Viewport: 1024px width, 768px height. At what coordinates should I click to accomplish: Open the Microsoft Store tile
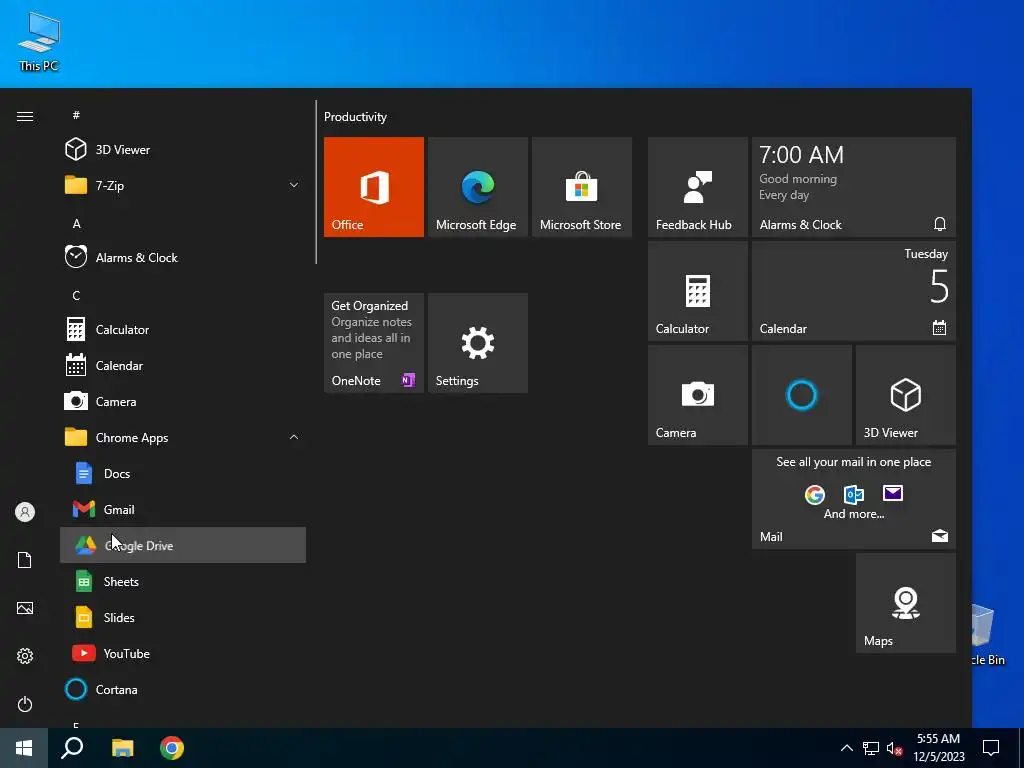(582, 187)
